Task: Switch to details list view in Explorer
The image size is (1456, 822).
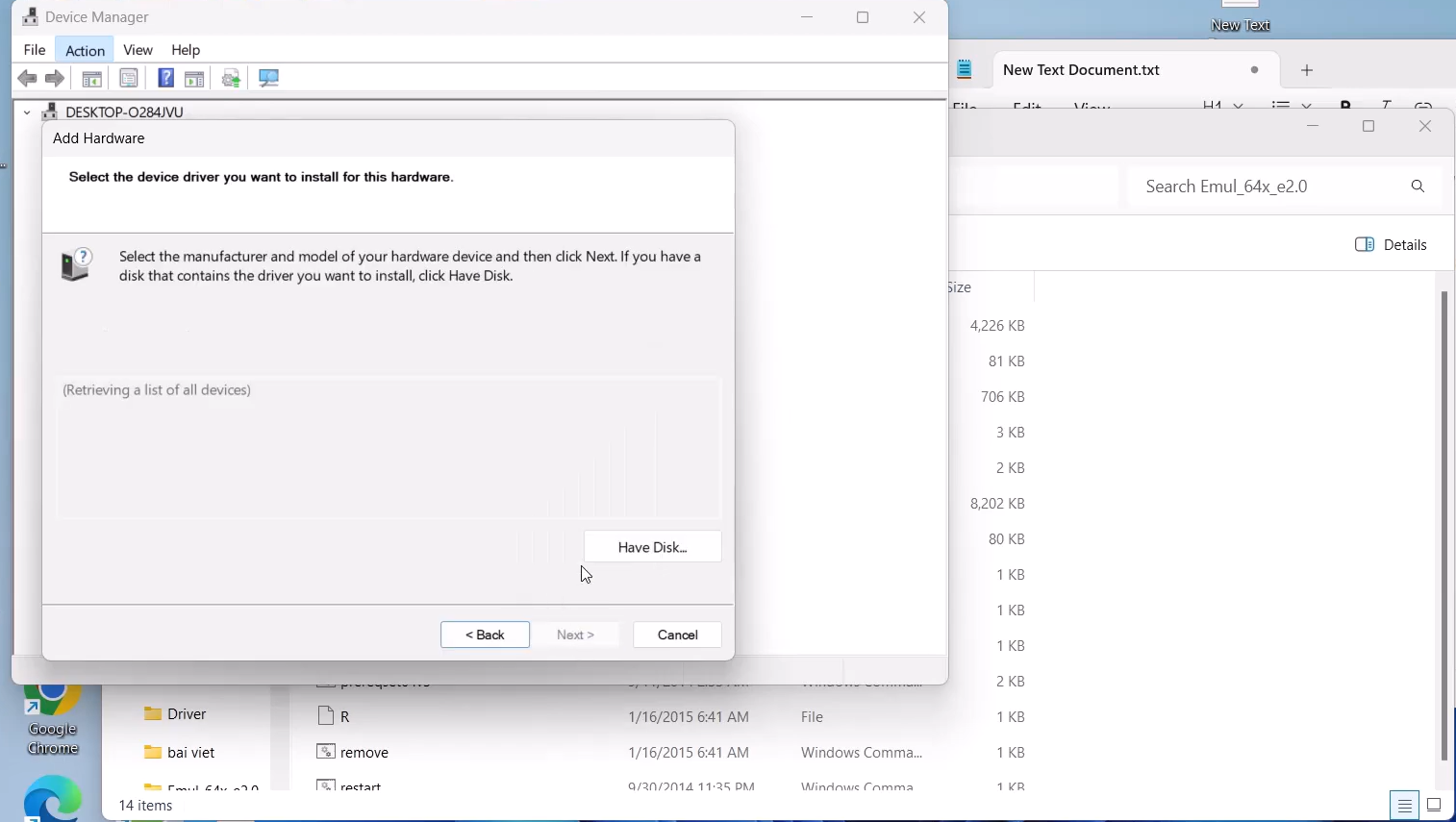Action: [1405, 806]
